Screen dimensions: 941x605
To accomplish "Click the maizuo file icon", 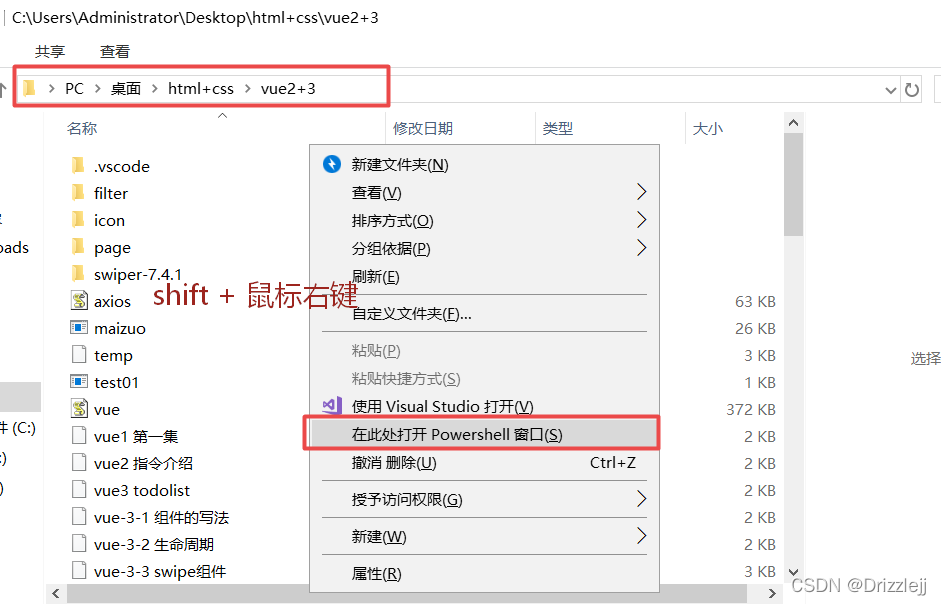I will tap(79, 328).
